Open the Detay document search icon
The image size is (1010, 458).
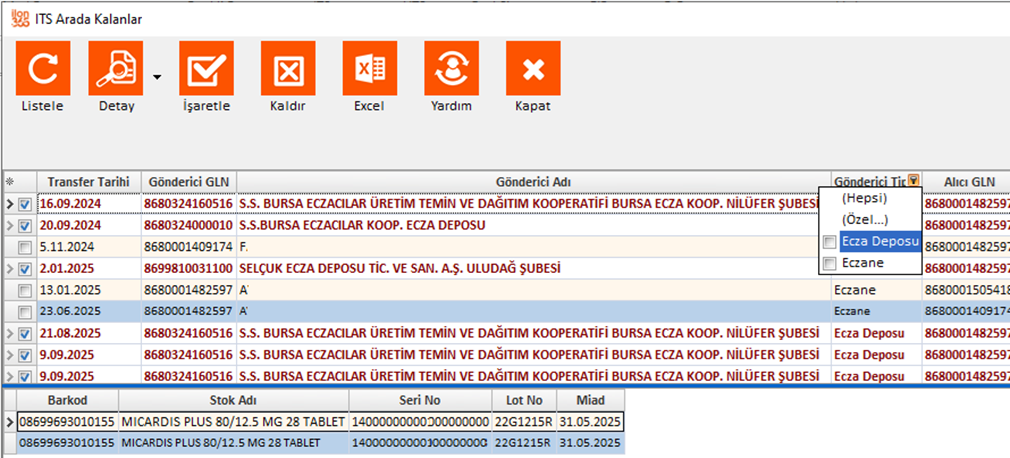(116, 69)
